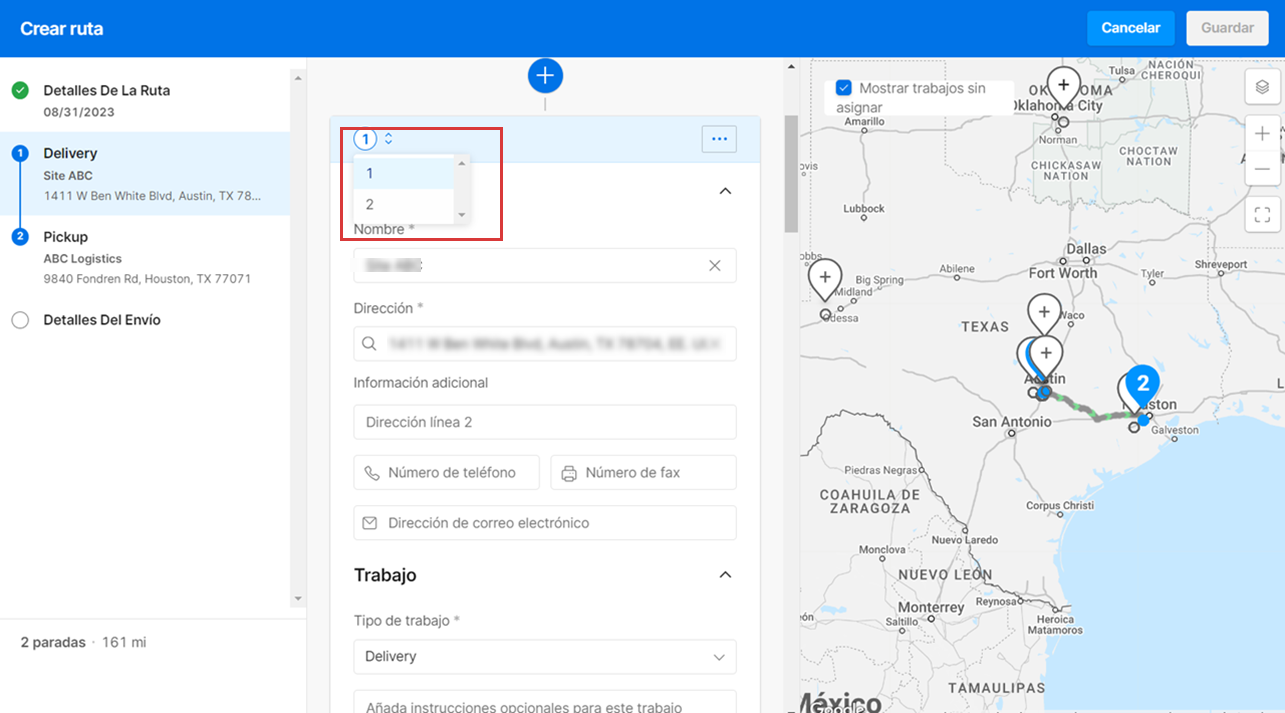Collapse the stop details section above Nombre
Viewport: 1285px width, 713px height.
click(x=726, y=191)
